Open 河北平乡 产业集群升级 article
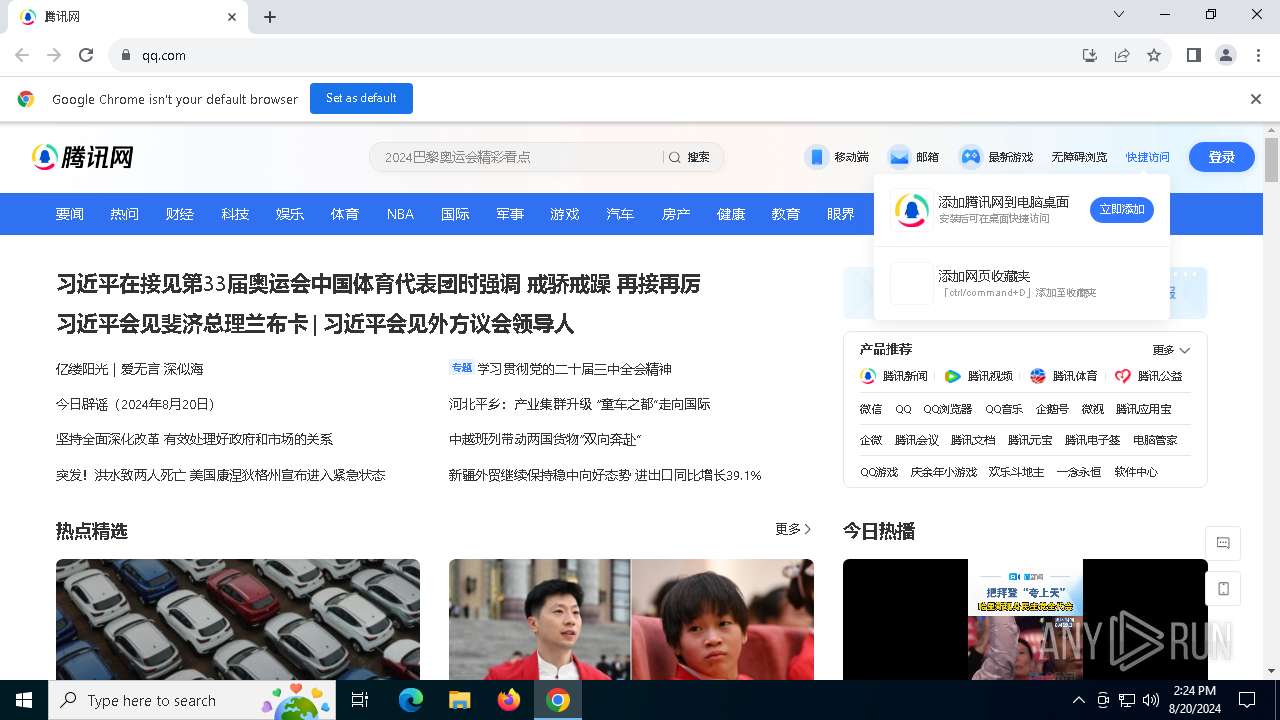The image size is (1280, 720). [580, 404]
